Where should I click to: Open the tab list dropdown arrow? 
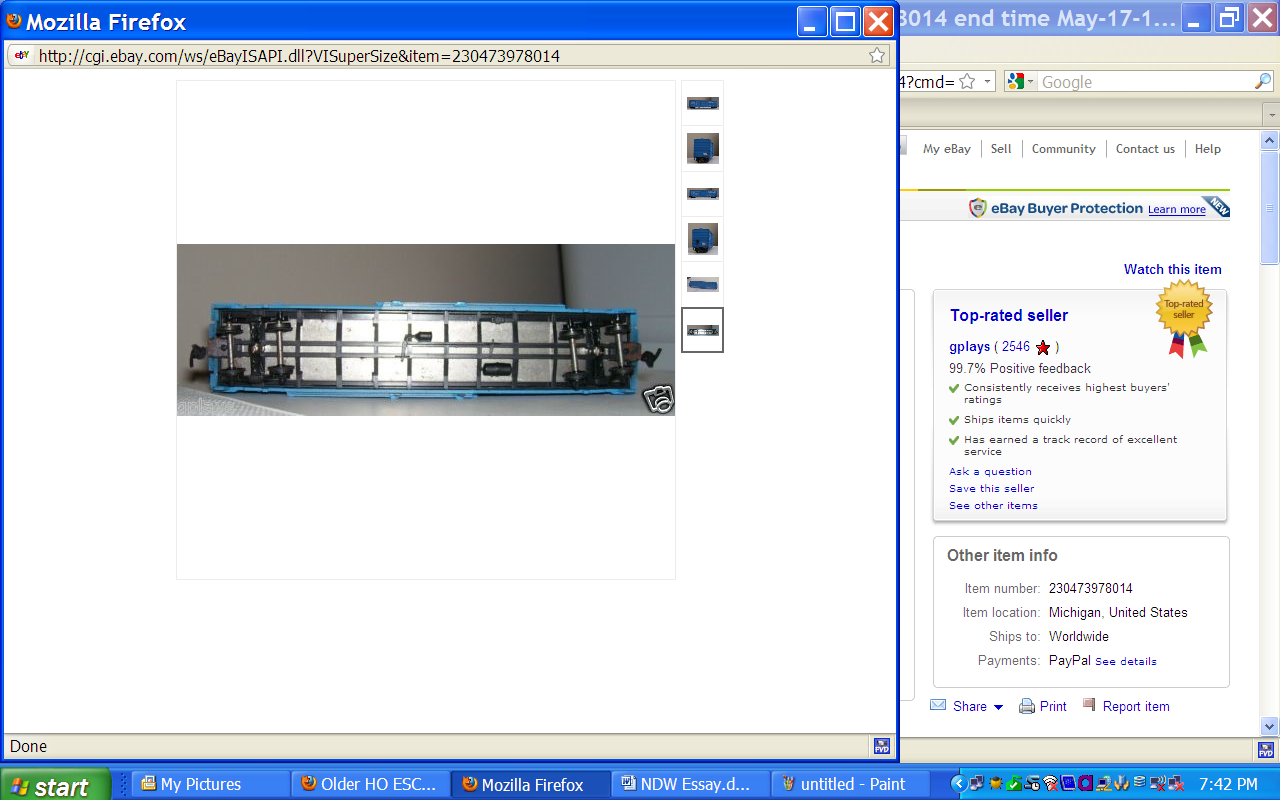[x=1270, y=113]
